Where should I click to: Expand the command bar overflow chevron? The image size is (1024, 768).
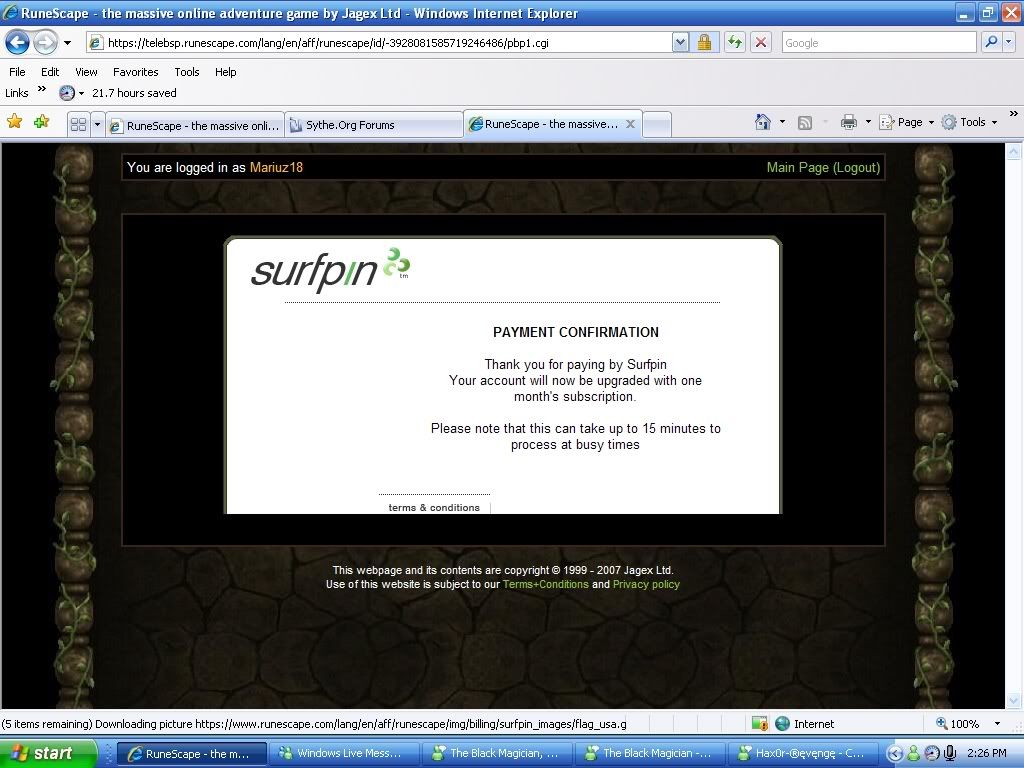point(1014,114)
